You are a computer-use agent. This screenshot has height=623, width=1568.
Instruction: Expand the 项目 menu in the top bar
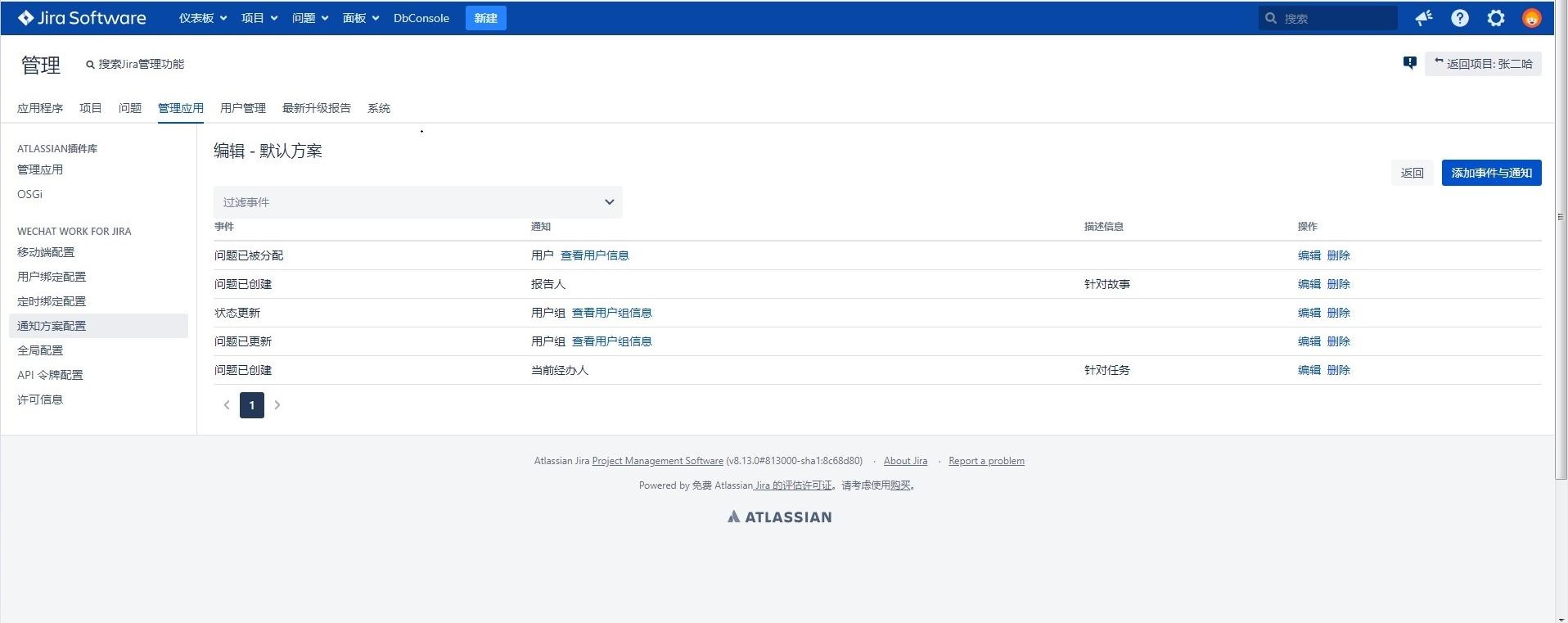point(259,18)
